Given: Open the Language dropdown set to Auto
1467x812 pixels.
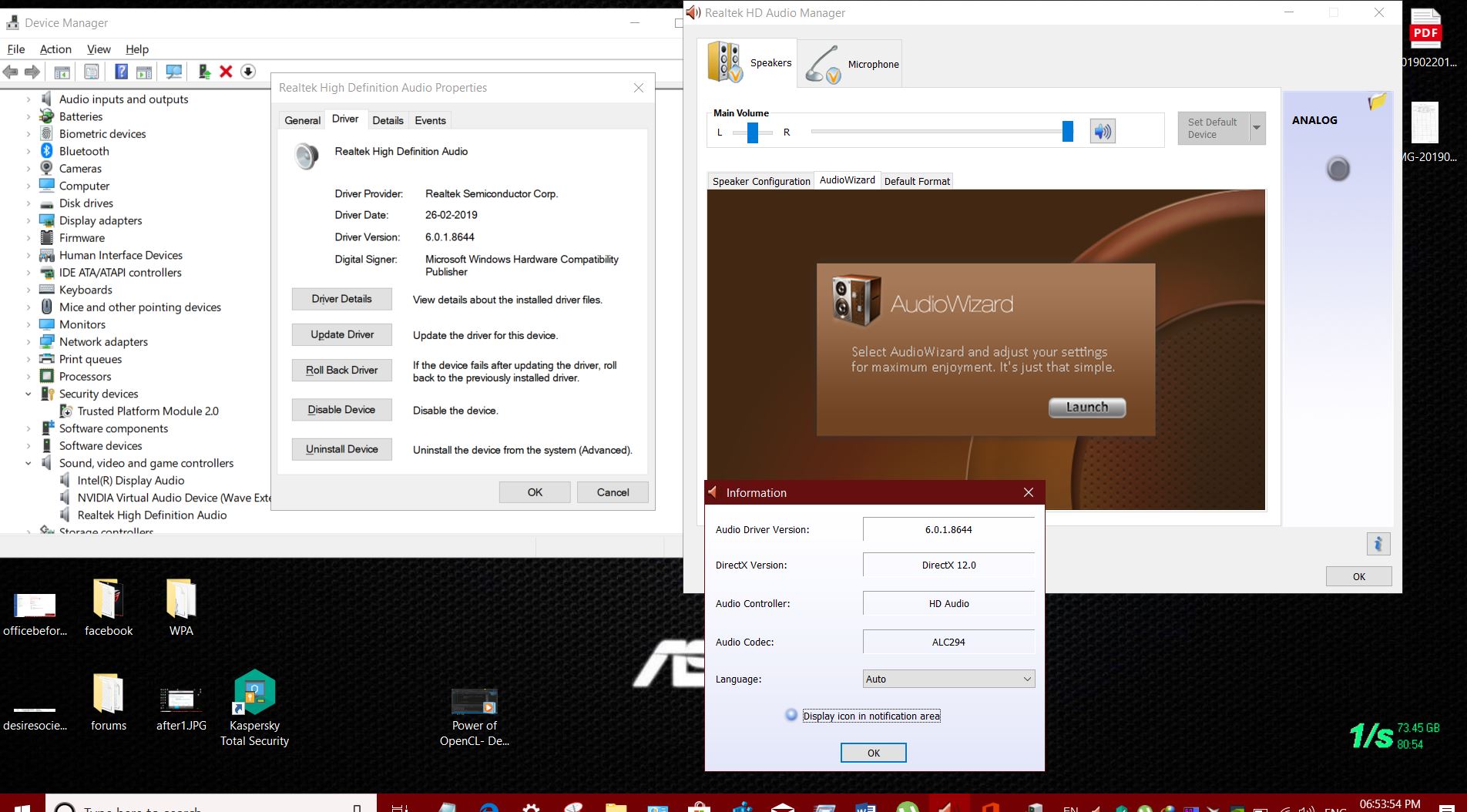Looking at the screenshot, I should [x=948, y=679].
